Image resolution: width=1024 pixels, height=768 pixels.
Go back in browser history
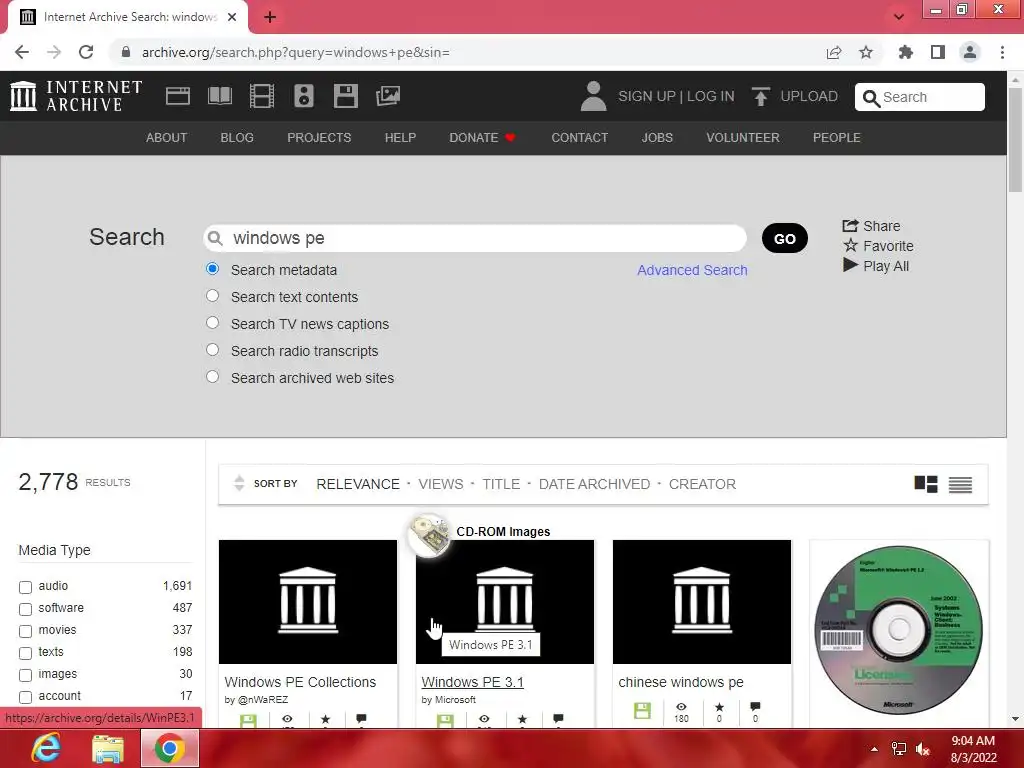(22, 52)
